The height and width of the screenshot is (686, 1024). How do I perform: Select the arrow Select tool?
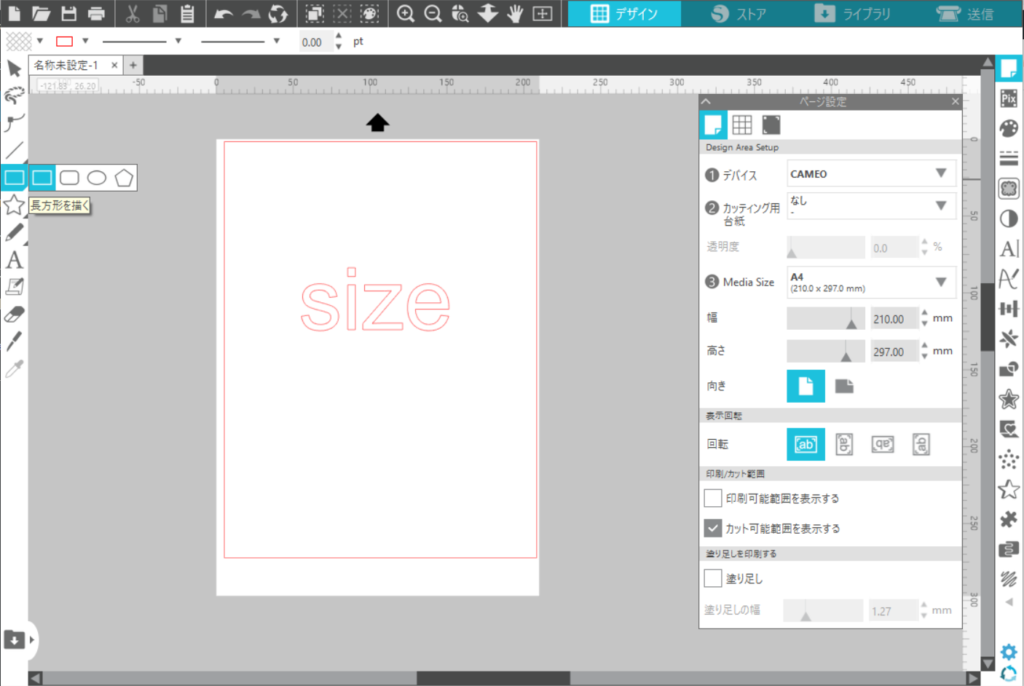[x=14, y=68]
